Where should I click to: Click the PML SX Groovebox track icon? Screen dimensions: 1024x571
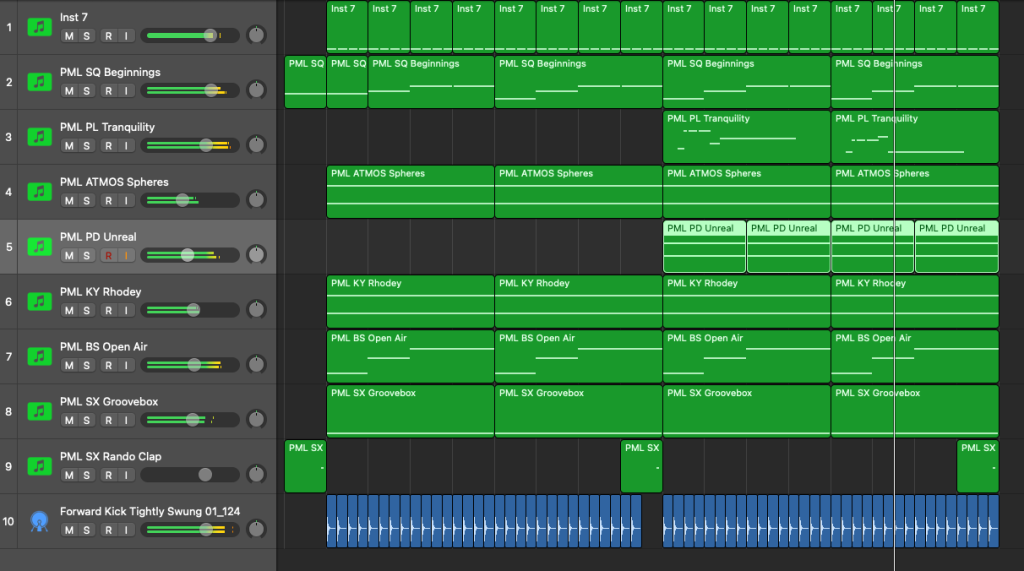coord(40,411)
